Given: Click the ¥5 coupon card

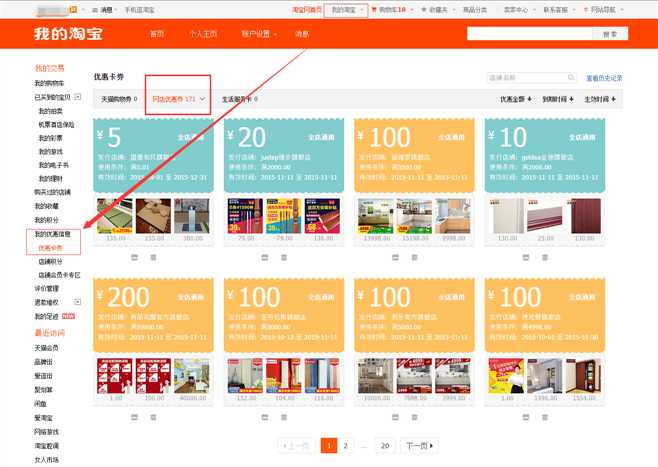Looking at the screenshot, I should coord(153,156).
